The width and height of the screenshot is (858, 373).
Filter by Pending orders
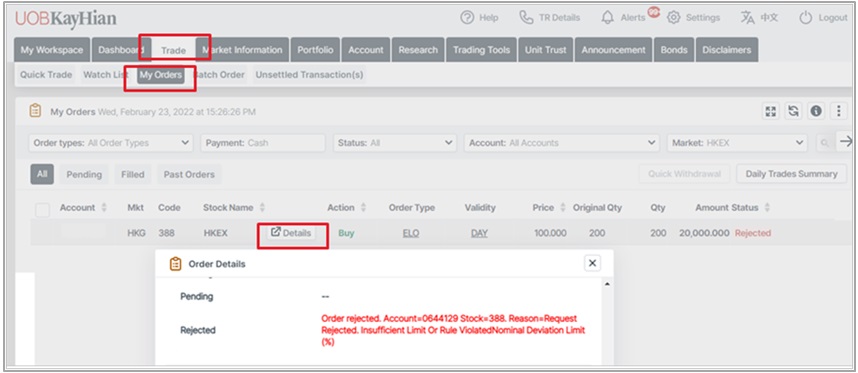pyautogui.click(x=84, y=174)
